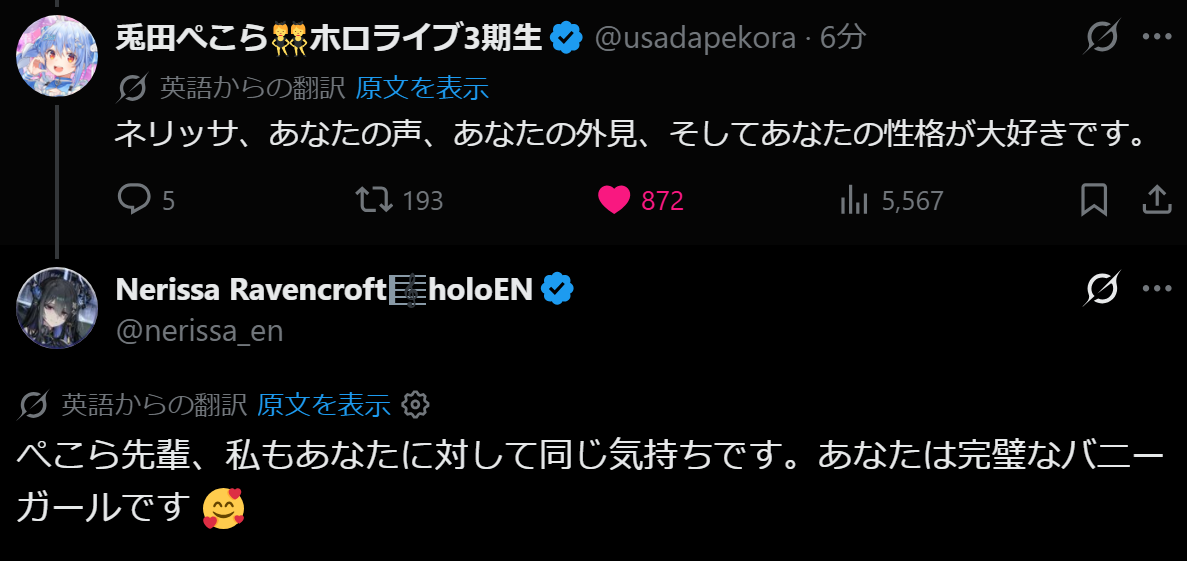Open translation settings gear icon
This screenshot has height=561, width=1187.
(414, 404)
